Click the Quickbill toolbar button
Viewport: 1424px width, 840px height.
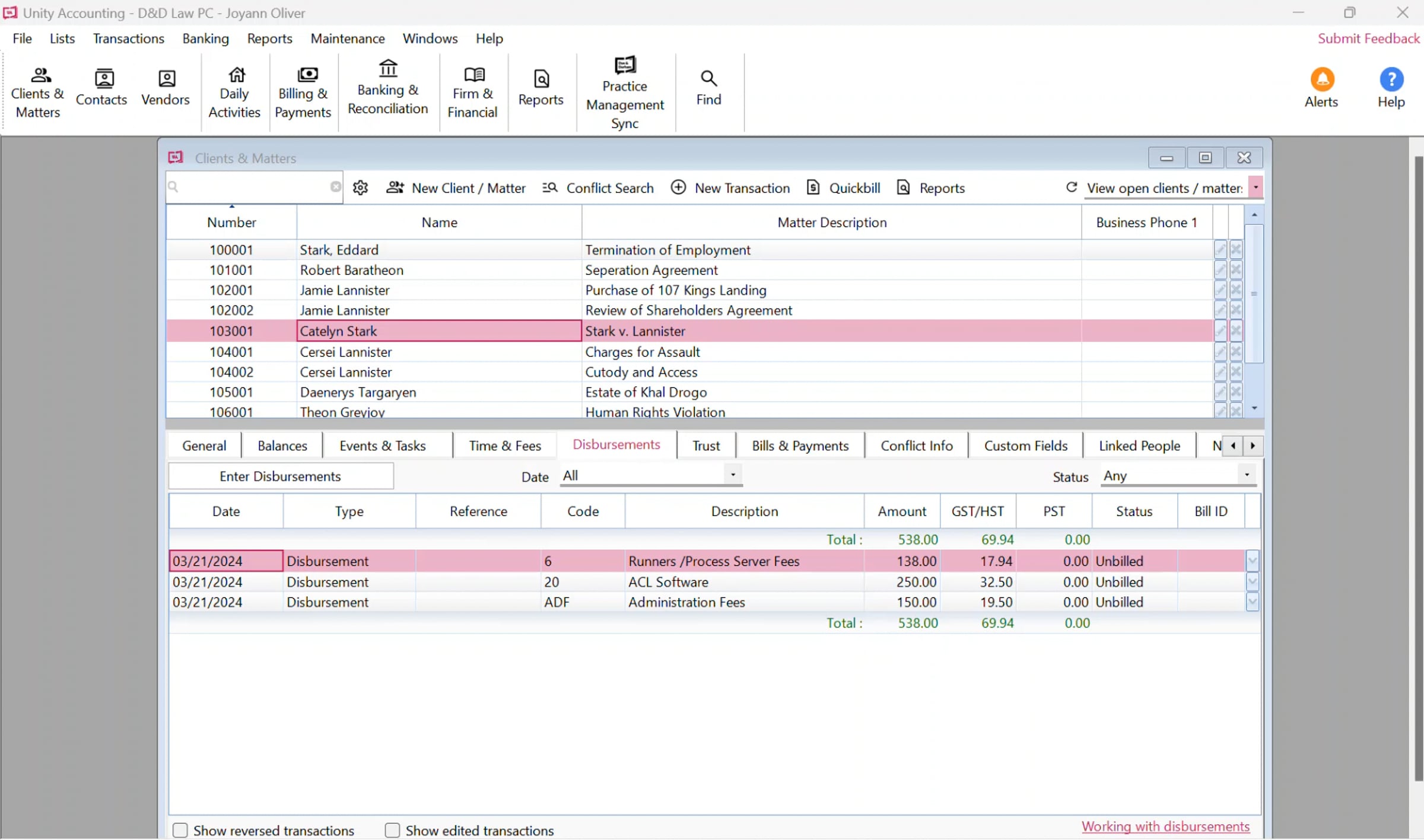843,188
